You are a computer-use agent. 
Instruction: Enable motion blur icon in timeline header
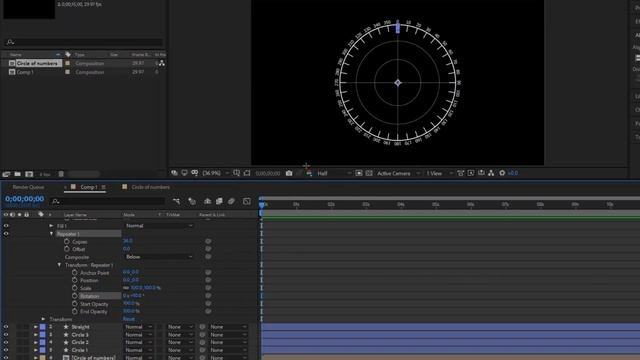[x=231, y=201]
